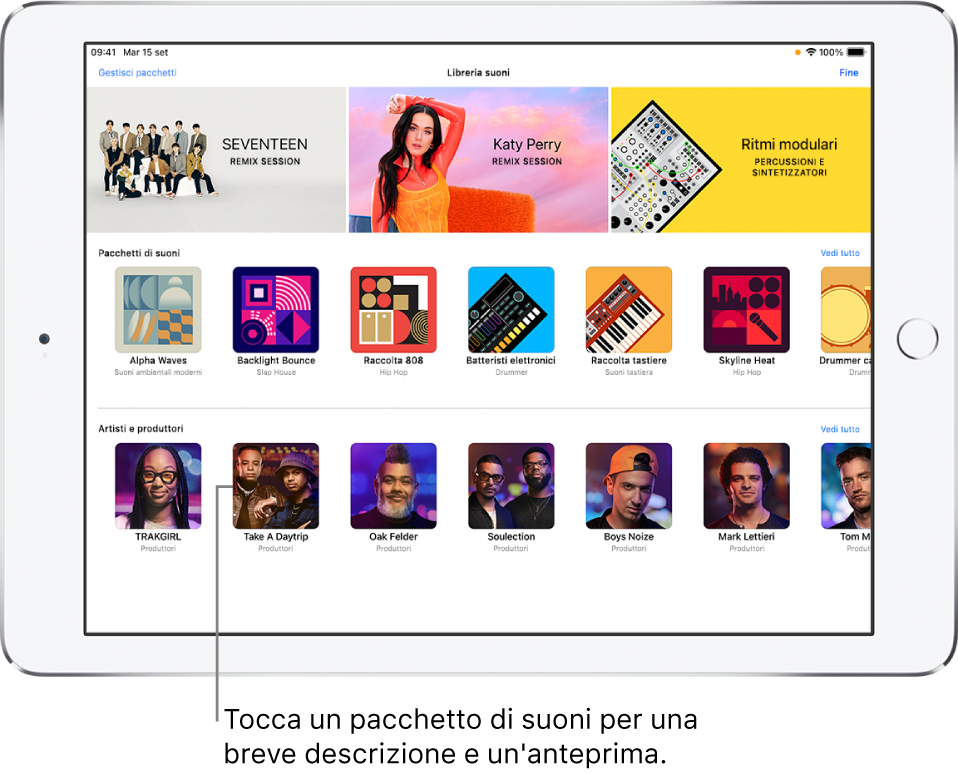Viewport: 958px width, 774px height.
Task: Open Katy Perry Remix Session banner
Action: [478, 159]
